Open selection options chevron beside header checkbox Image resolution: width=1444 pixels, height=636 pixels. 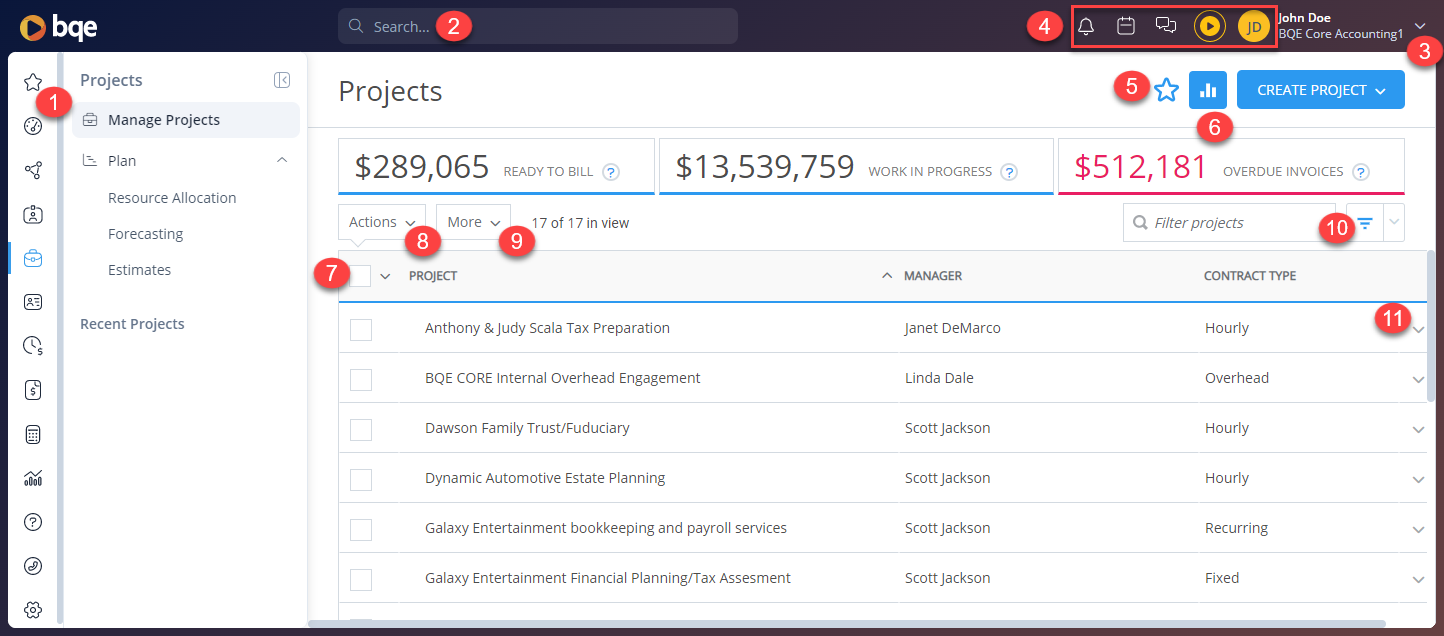pyautogui.click(x=385, y=277)
